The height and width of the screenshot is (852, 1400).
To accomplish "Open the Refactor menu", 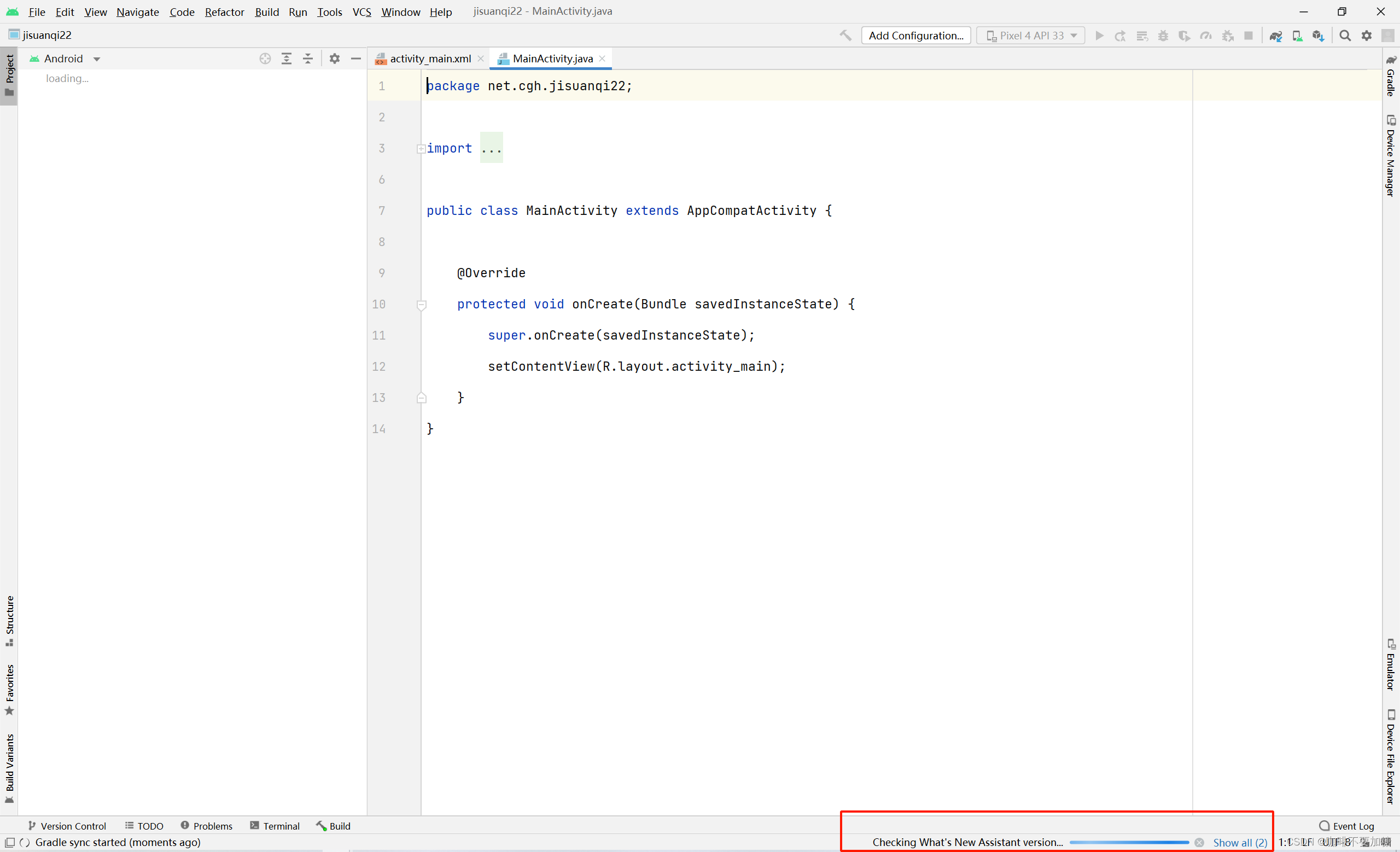I will tap(224, 12).
